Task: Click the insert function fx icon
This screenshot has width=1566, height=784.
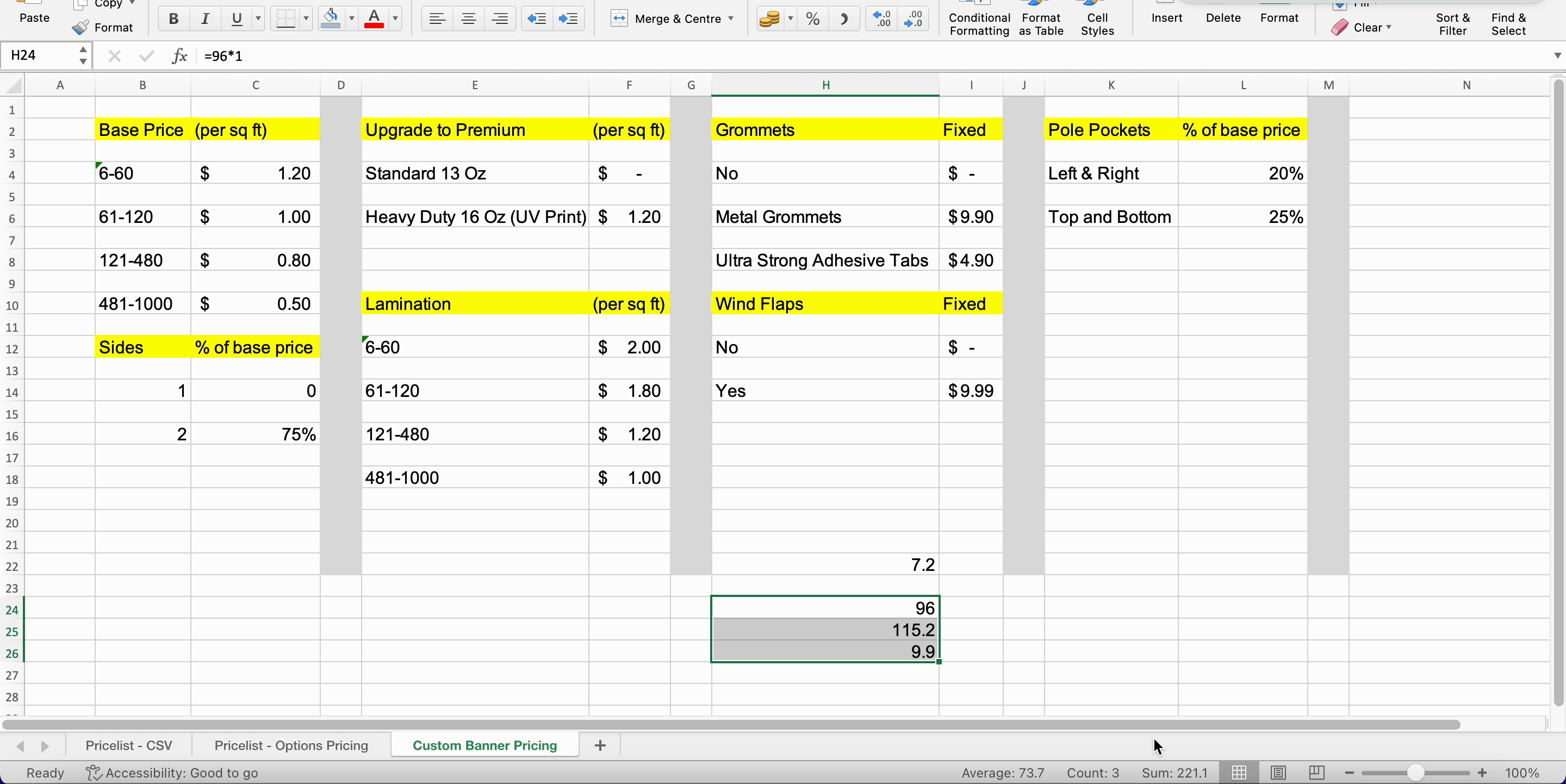Action: pyautogui.click(x=179, y=56)
